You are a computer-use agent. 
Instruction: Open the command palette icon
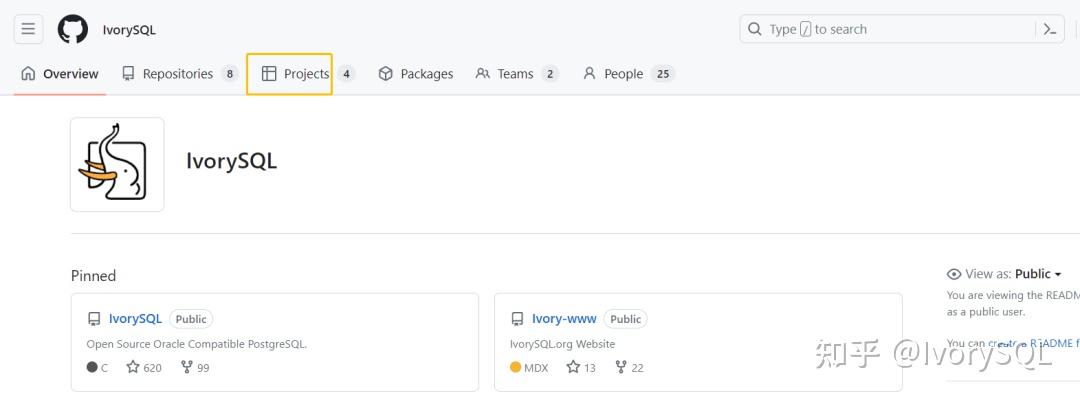(1050, 29)
